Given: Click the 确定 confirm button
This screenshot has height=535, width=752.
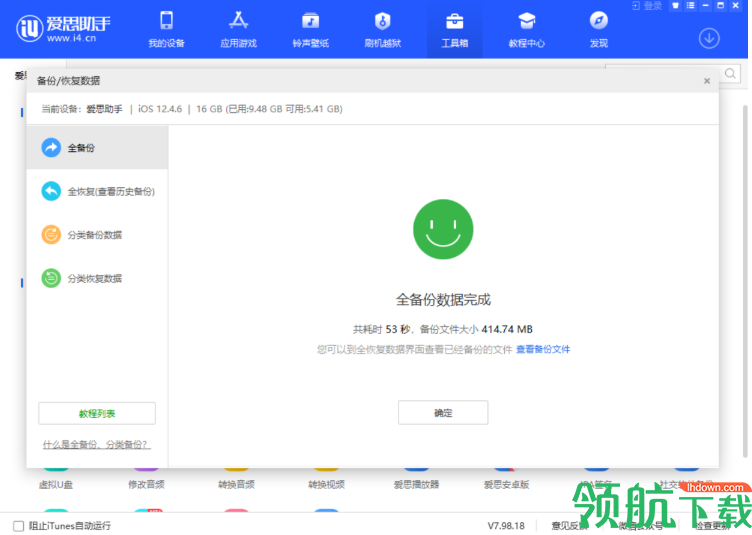Looking at the screenshot, I should click(443, 413).
